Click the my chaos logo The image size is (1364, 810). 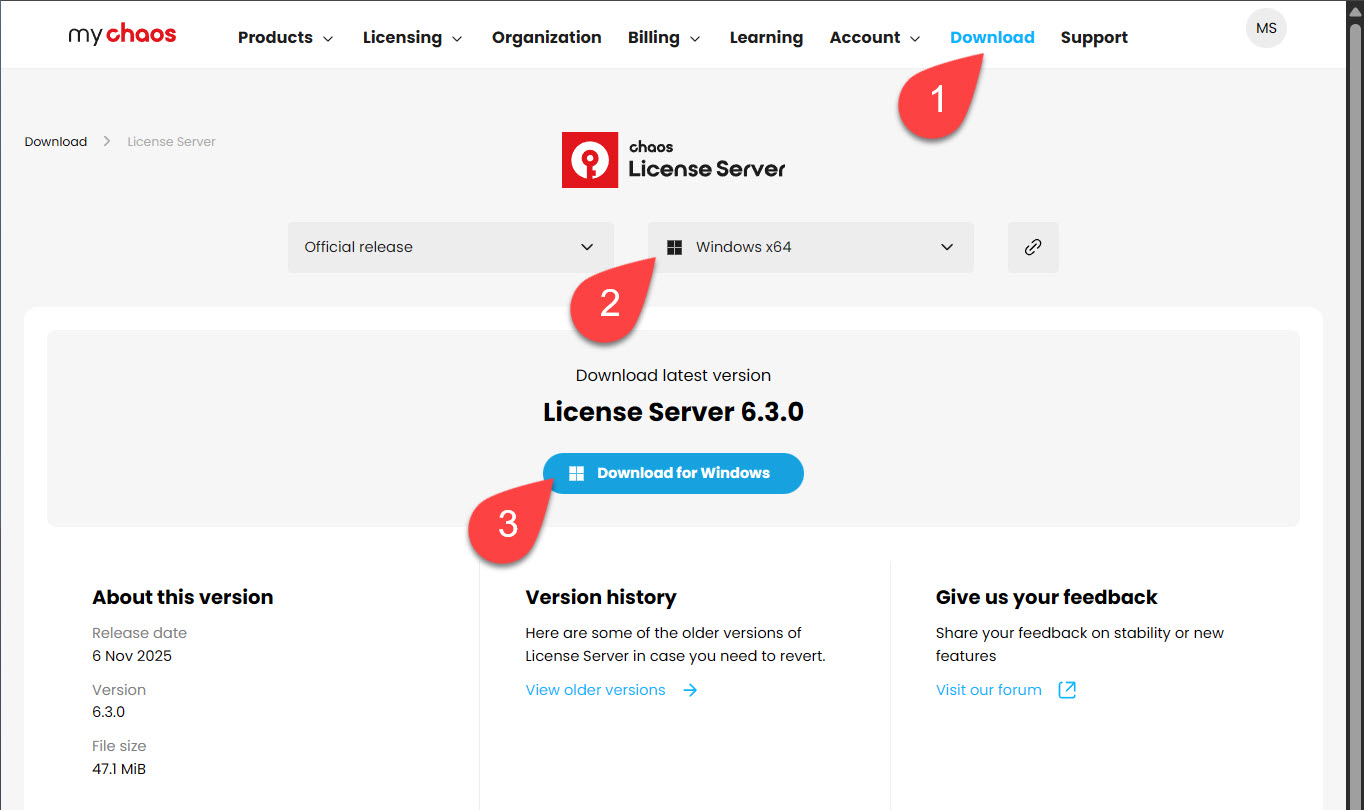122,35
